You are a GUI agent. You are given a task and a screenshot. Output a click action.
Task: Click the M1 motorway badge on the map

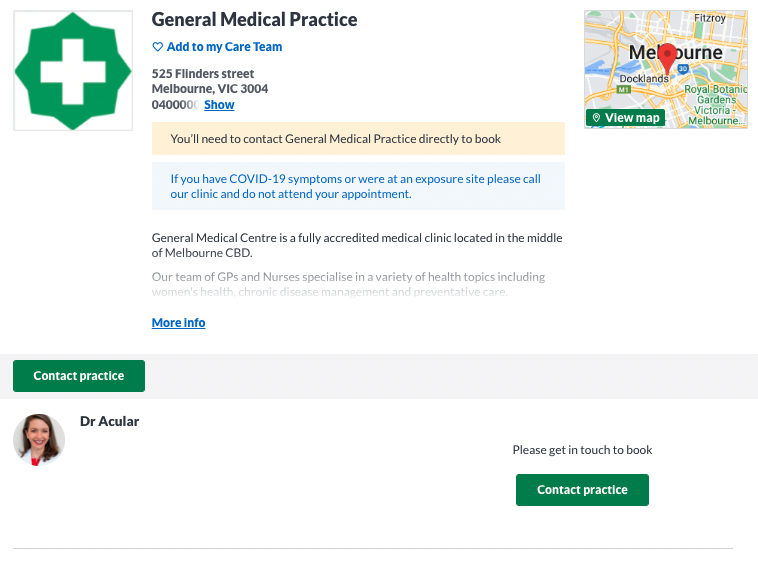click(x=624, y=89)
